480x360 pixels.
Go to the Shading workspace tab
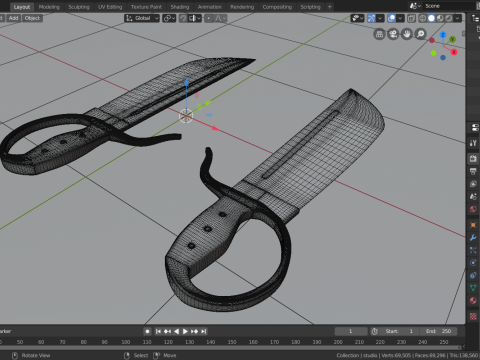tap(180, 7)
